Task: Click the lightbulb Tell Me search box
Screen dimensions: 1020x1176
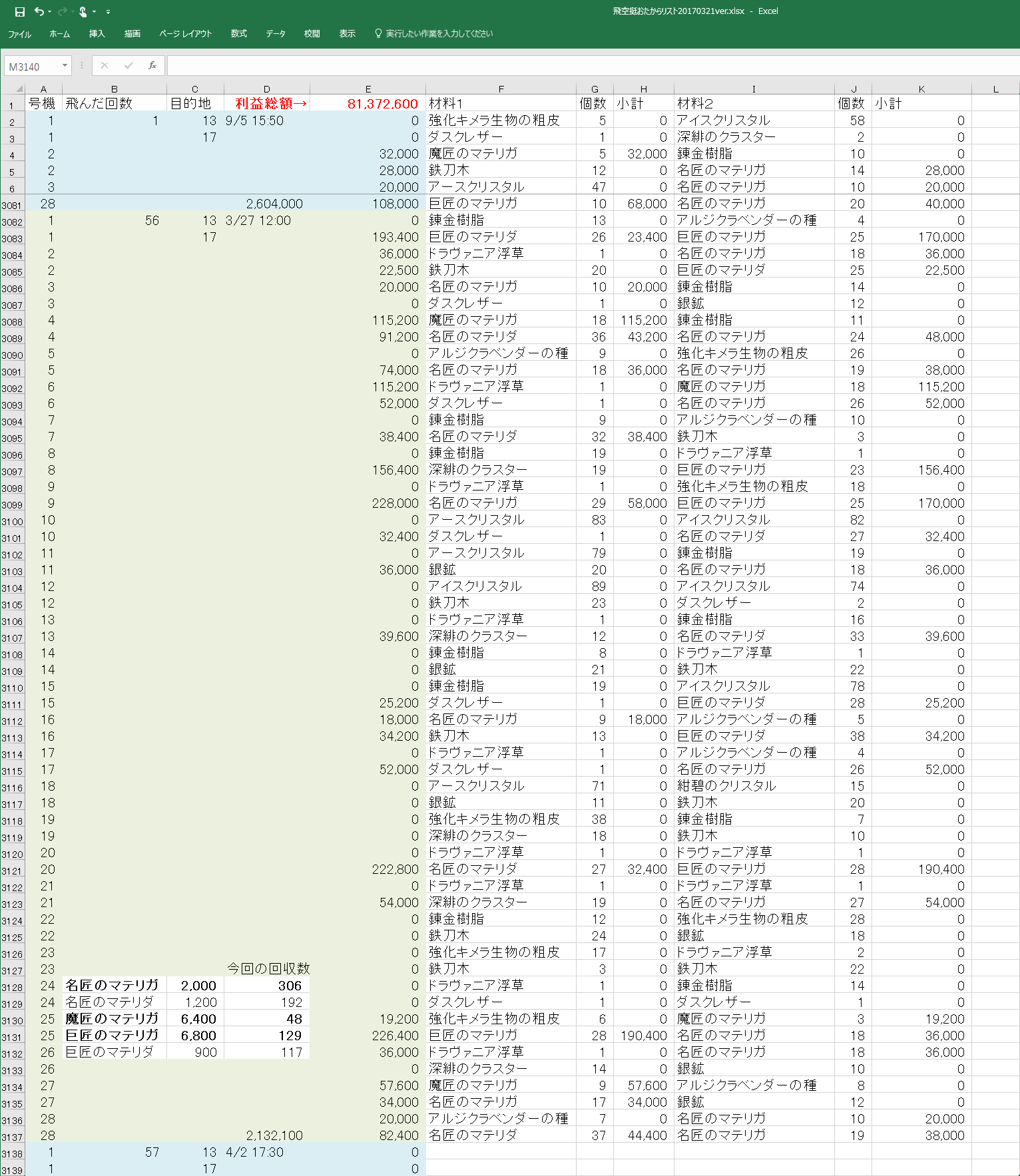Action: pos(434,33)
